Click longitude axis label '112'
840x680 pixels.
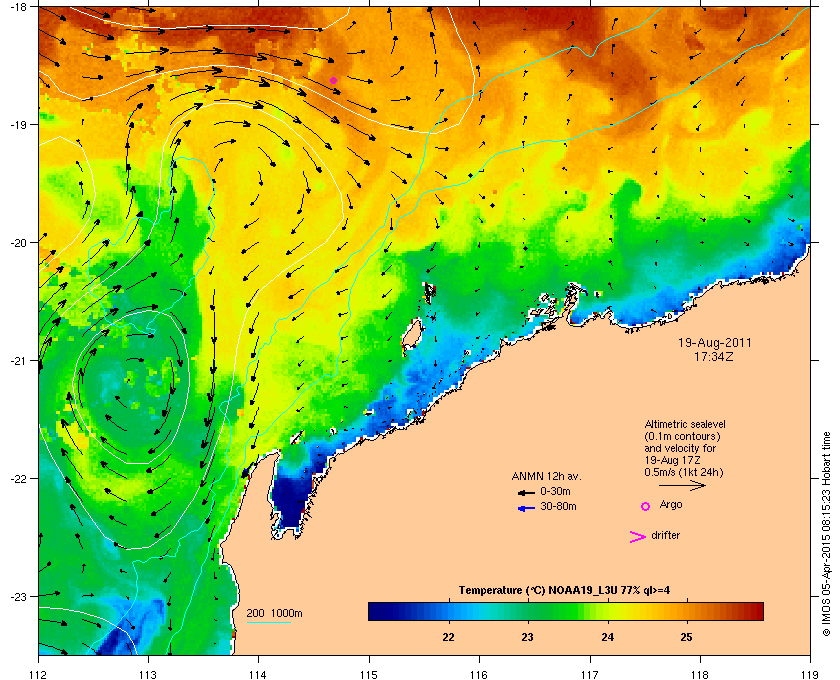tap(39, 674)
